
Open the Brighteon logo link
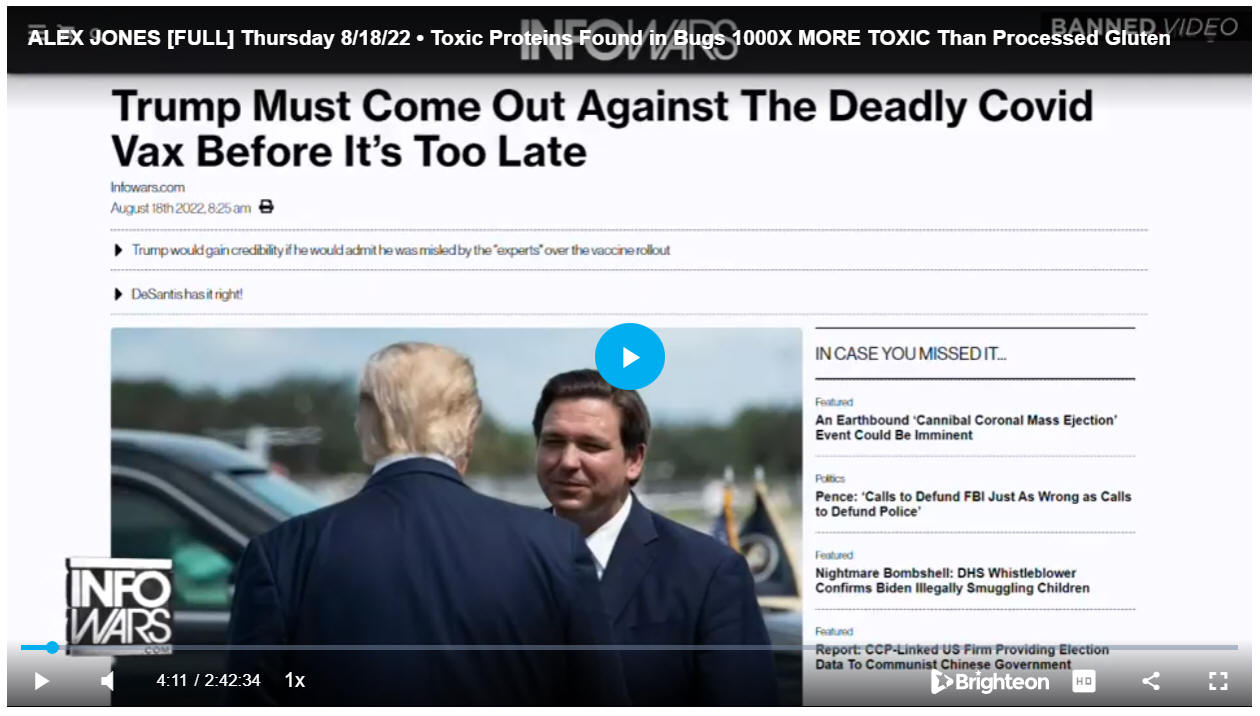(990, 682)
